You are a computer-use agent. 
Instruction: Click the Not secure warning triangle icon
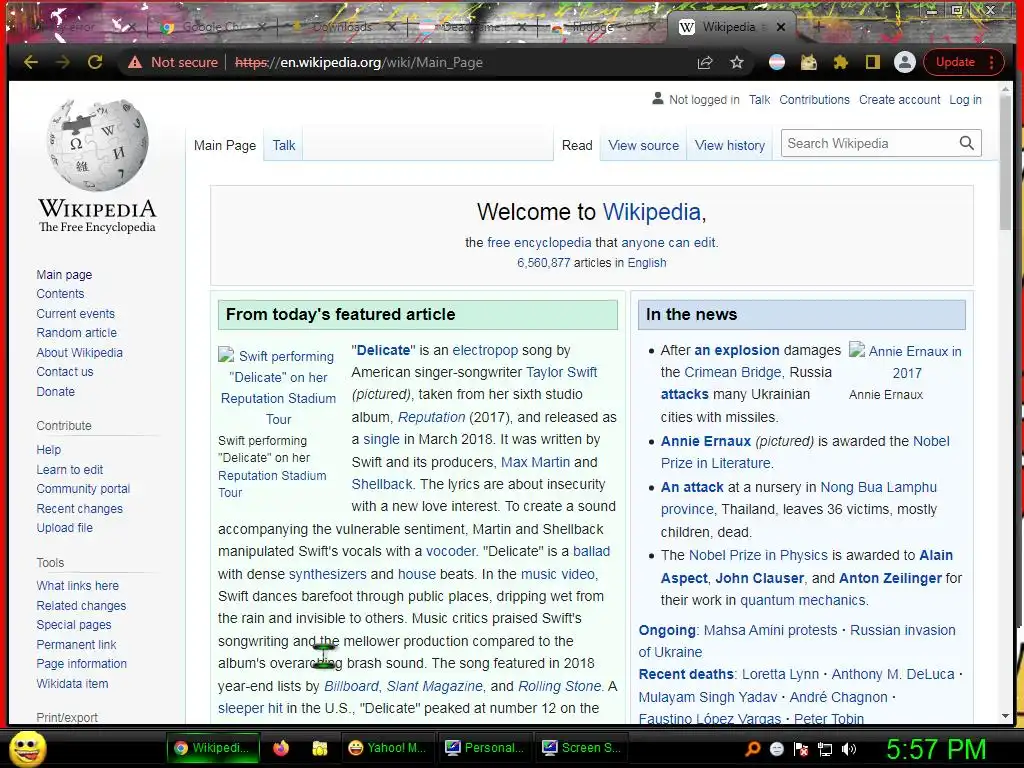pos(135,62)
